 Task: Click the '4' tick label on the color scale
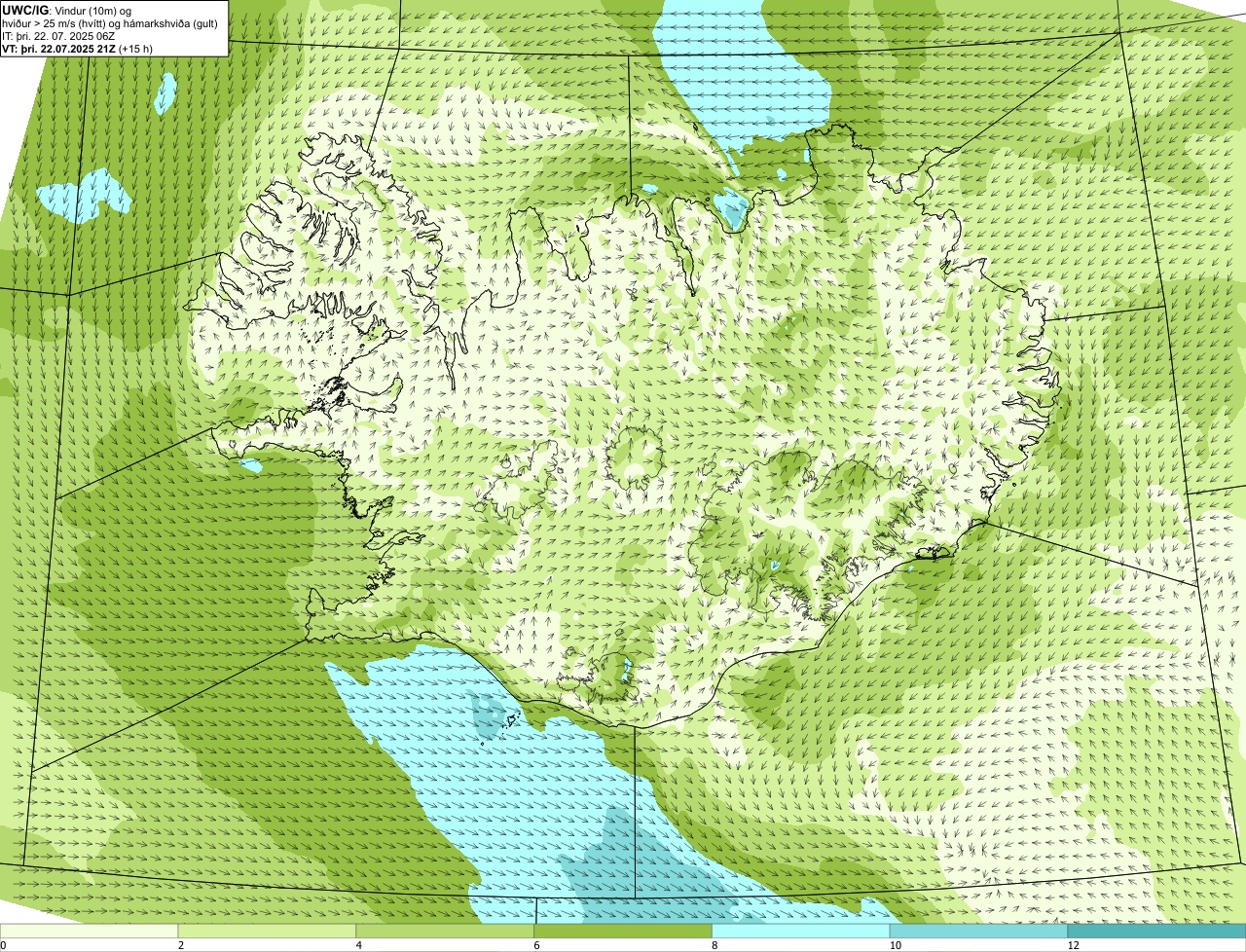click(359, 945)
